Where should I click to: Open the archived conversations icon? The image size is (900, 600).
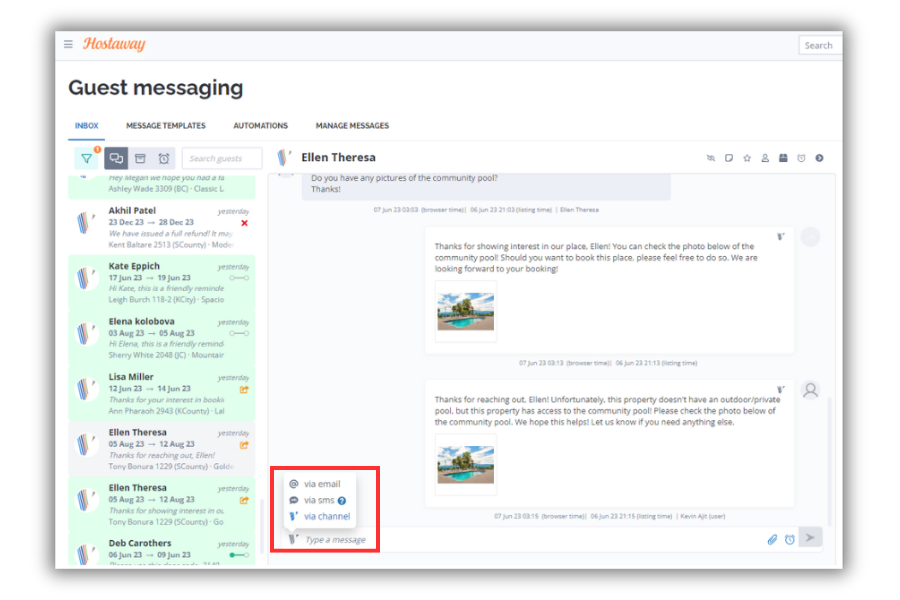coord(140,158)
